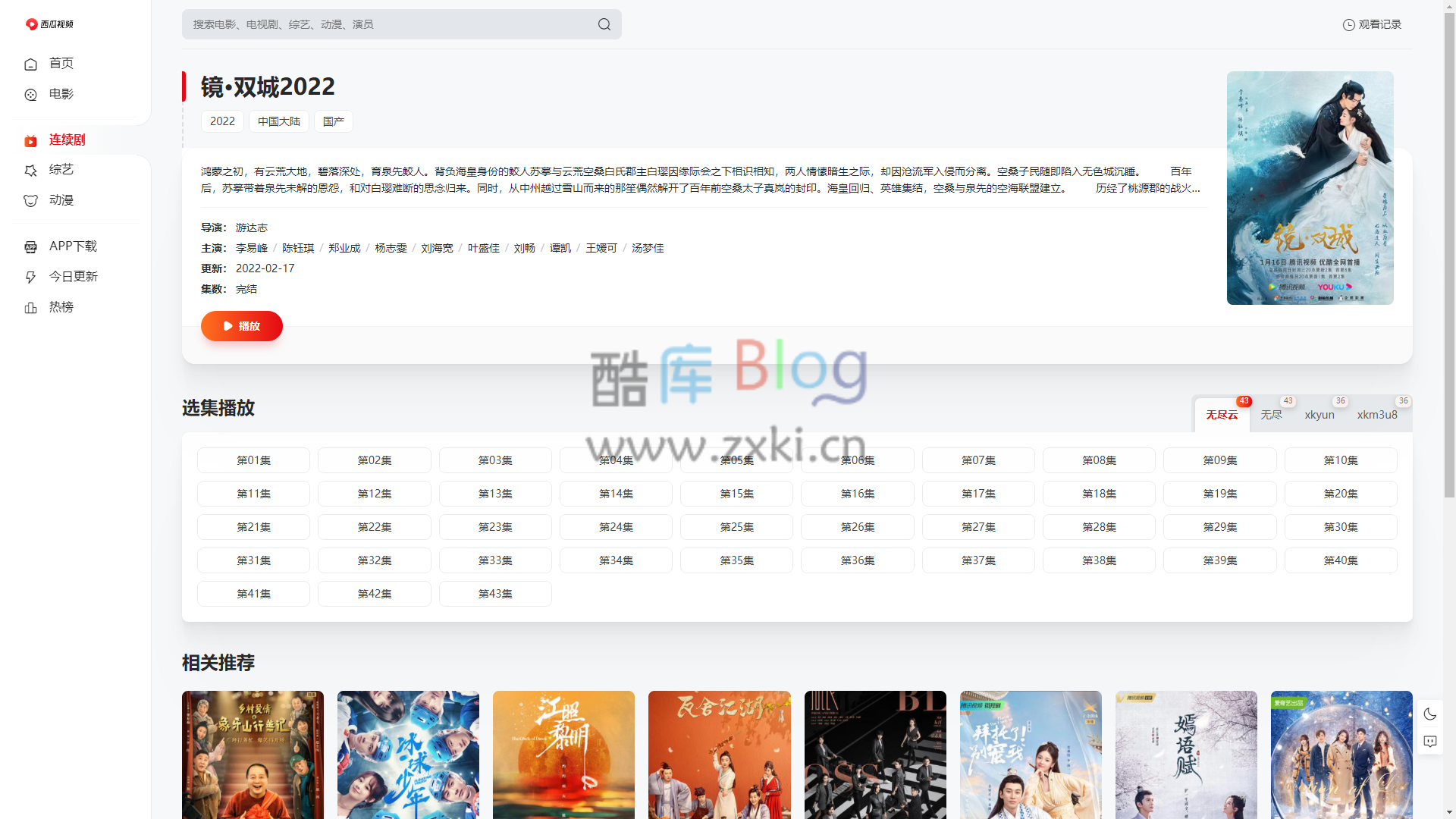Image resolution: width=1456 pixels, height=819 pixels.
Task: Click the search magnifier icon
Action: tap(604, 24)
